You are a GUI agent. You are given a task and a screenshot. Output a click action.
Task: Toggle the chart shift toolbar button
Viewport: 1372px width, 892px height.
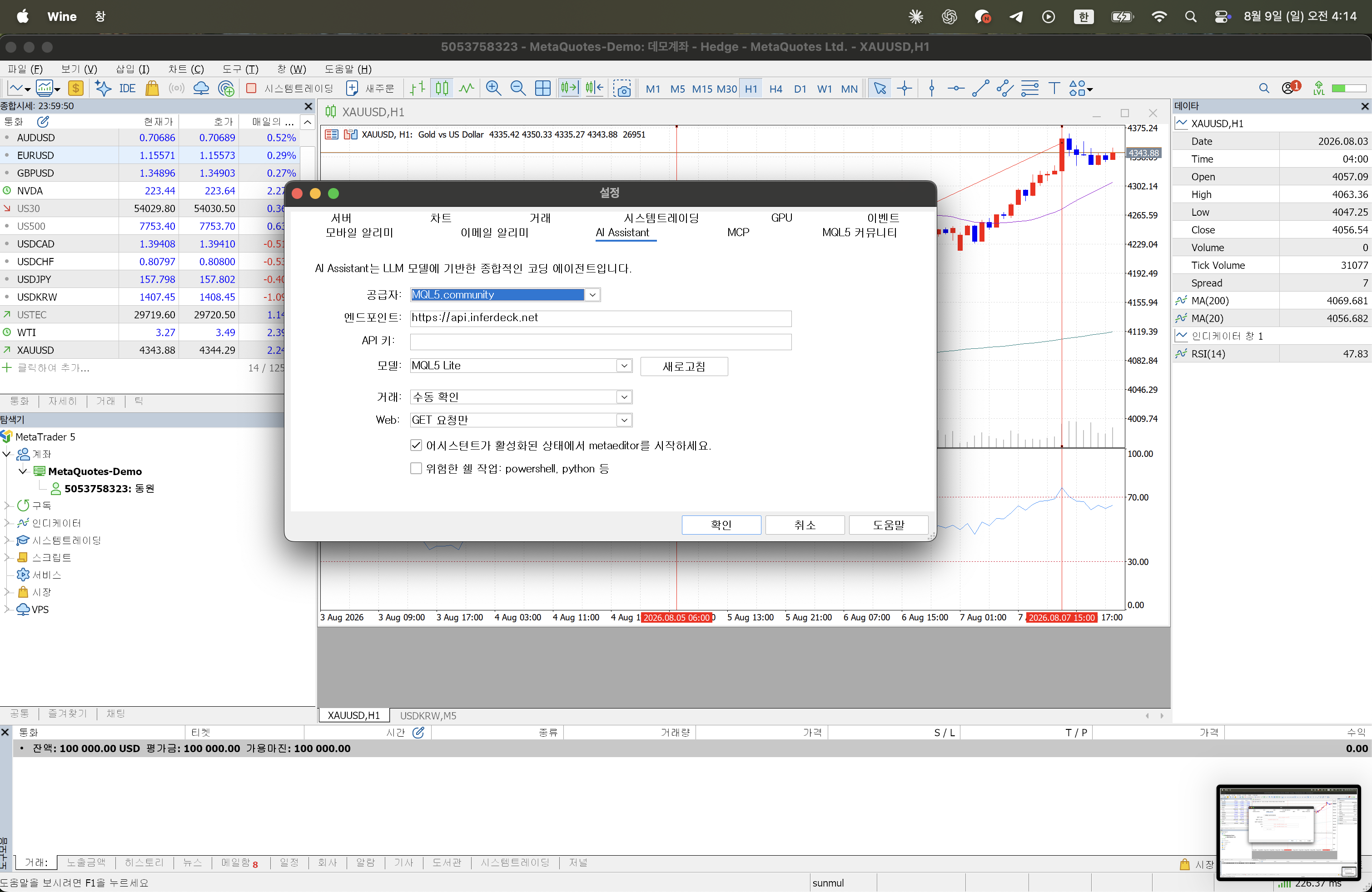coord(594,89)
